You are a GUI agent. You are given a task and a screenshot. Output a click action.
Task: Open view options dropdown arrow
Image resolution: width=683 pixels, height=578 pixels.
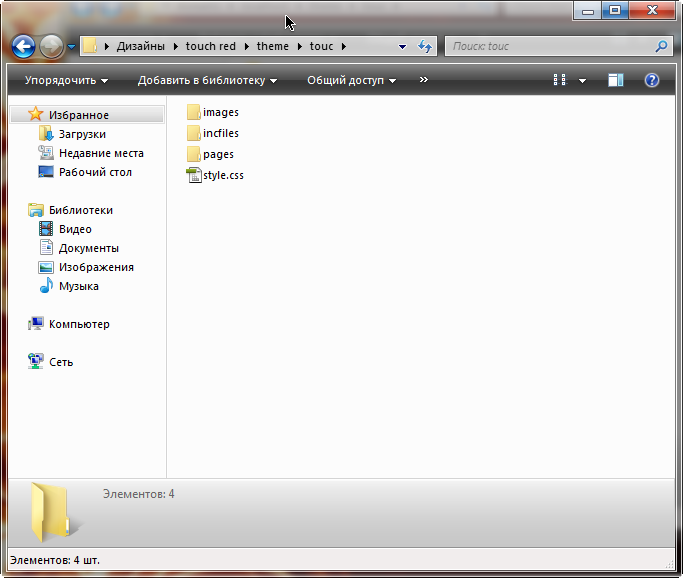point(582,81)
